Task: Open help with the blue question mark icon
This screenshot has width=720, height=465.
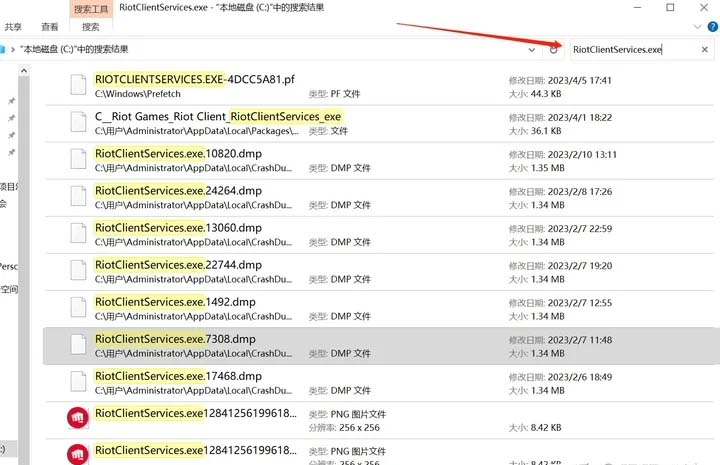Action: [714, 27]
